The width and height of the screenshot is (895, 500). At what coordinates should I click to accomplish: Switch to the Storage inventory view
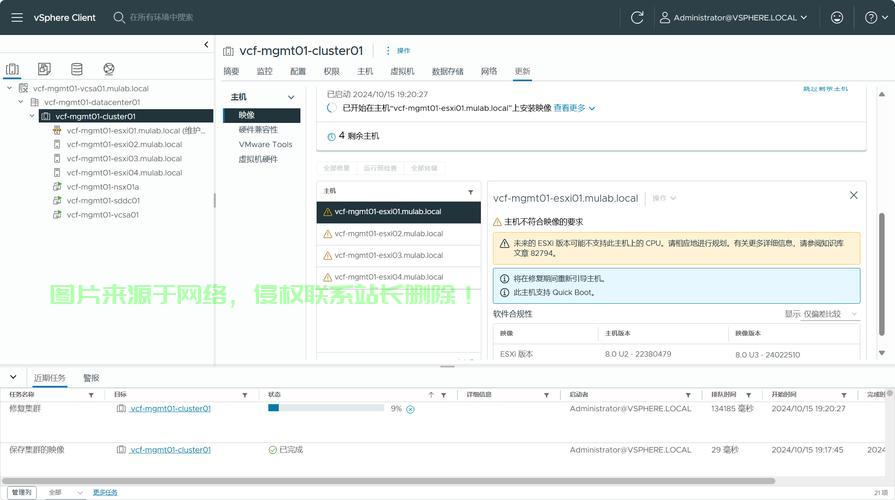pos(76,69)
